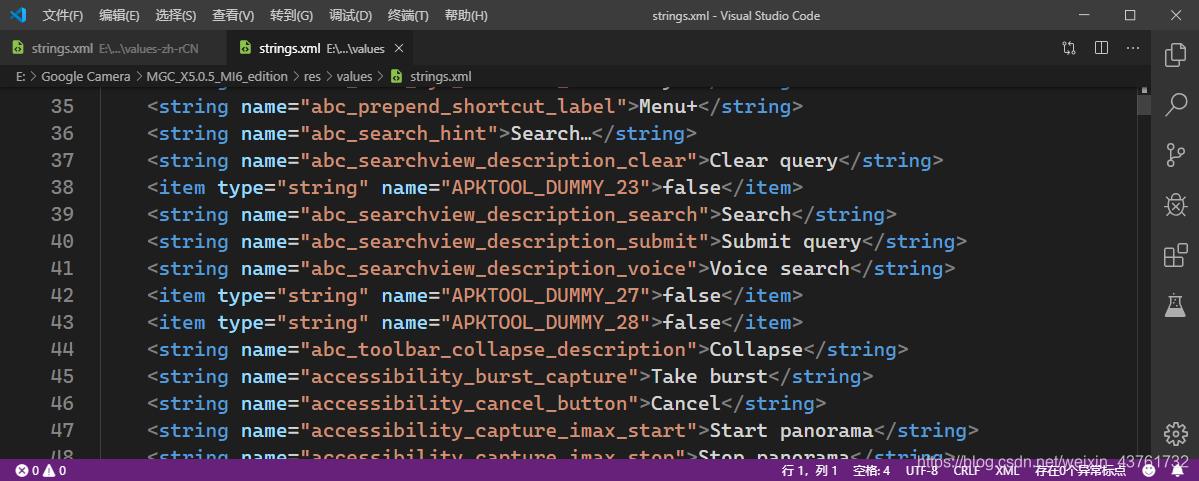The width and height of the screenshot is (1199, 481).
Task: Close the strings.xml values tab
Action: click(398, 48)
